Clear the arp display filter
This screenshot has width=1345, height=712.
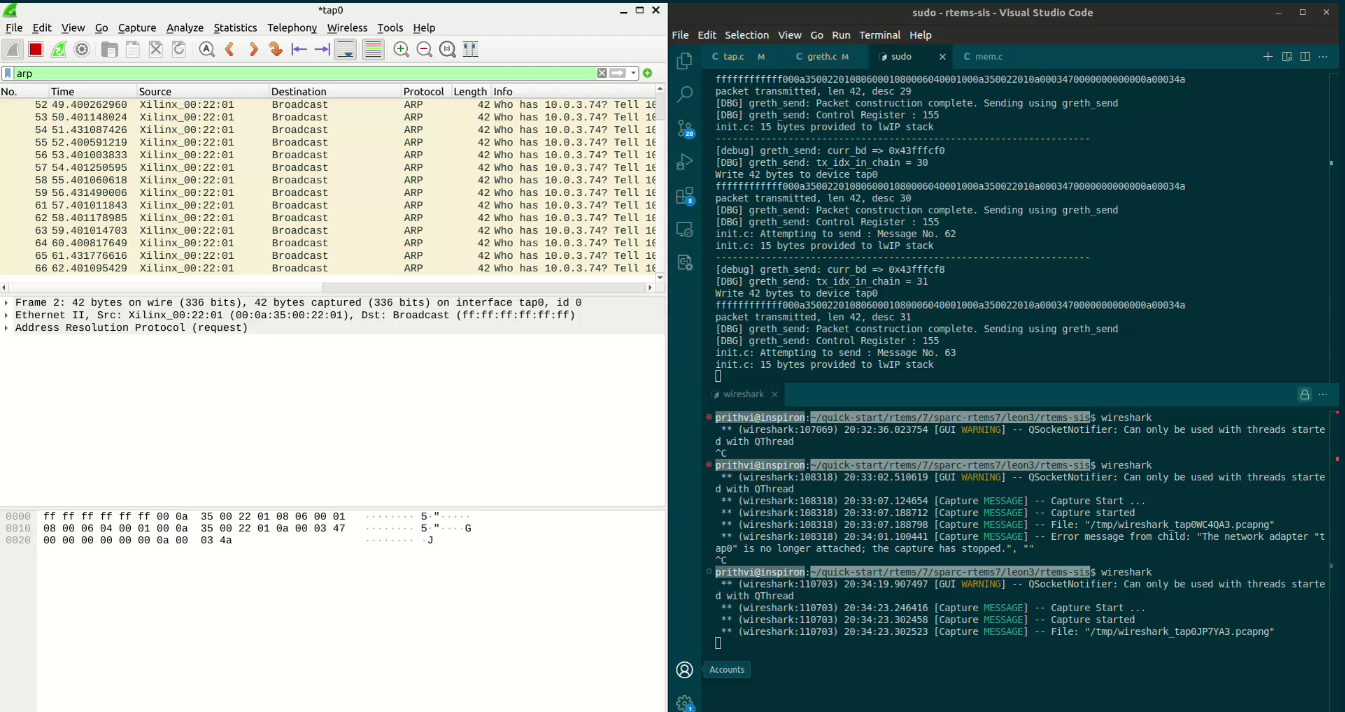click(x=602, y=73)
